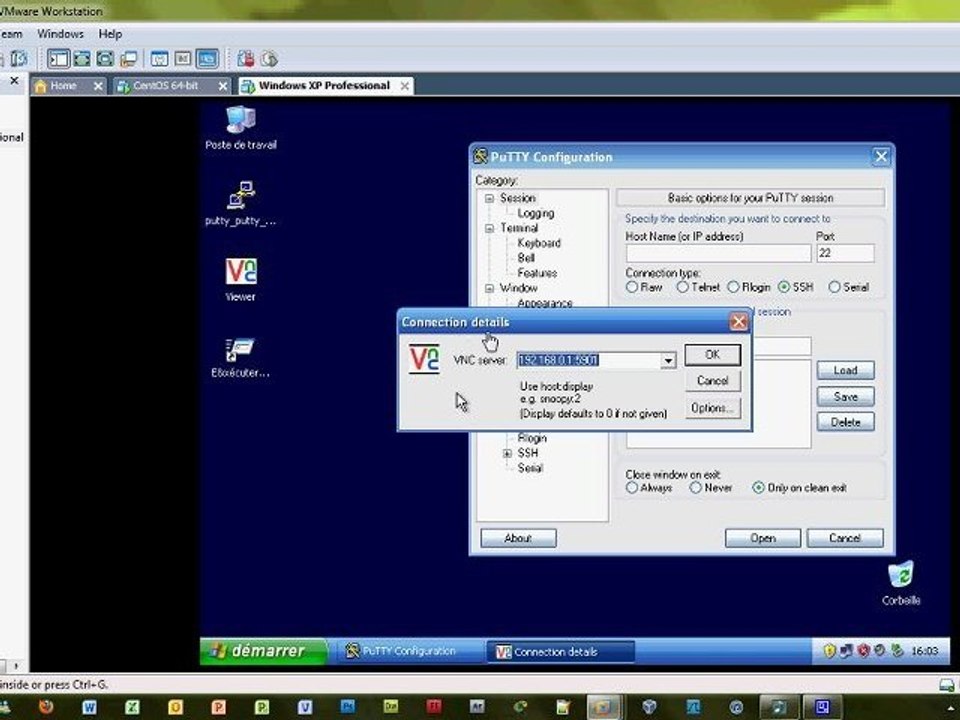Open the Help menu in VMware
The height and width of the screenshot is (720, 960).
(x=110, y=34)
